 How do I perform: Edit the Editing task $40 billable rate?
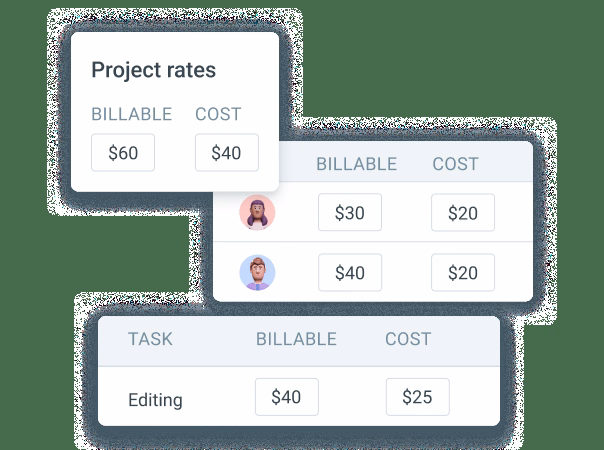[286, 397]
